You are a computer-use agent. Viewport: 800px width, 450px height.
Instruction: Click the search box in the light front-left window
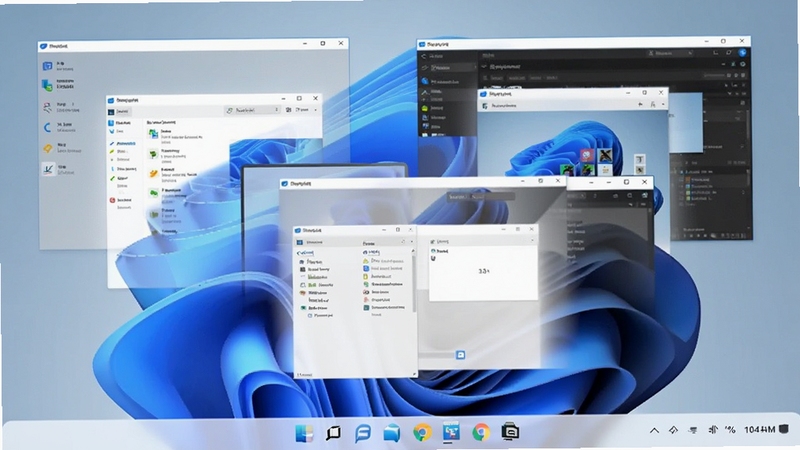click(x=253, y=110)
